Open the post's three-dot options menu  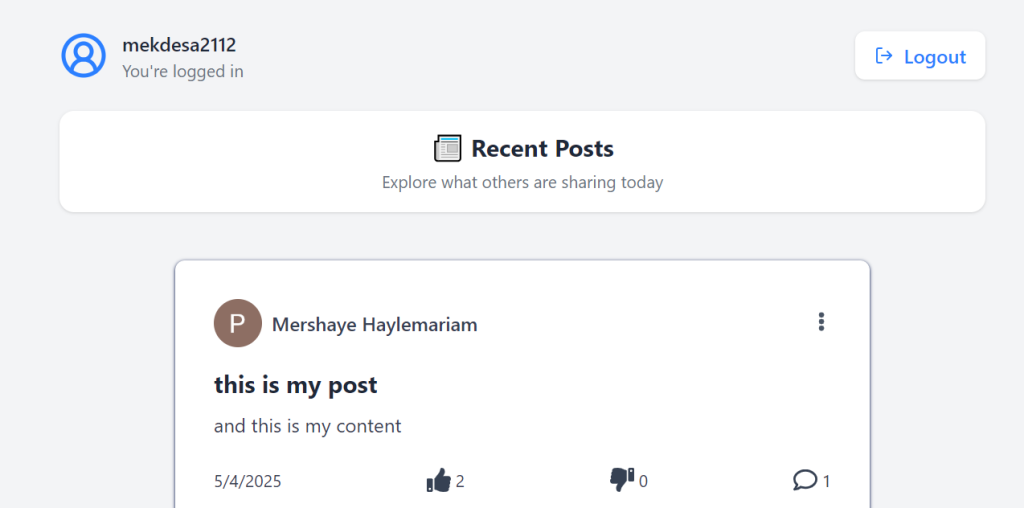coord(821,322)
